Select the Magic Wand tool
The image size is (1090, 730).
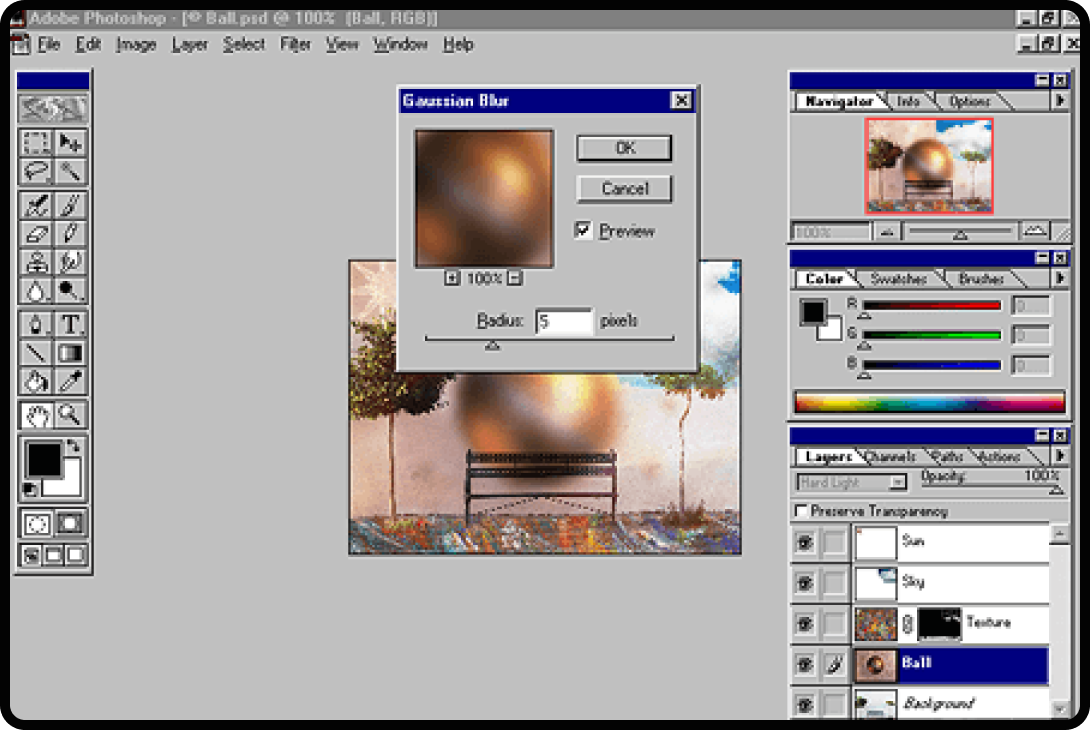pos(70,171)
